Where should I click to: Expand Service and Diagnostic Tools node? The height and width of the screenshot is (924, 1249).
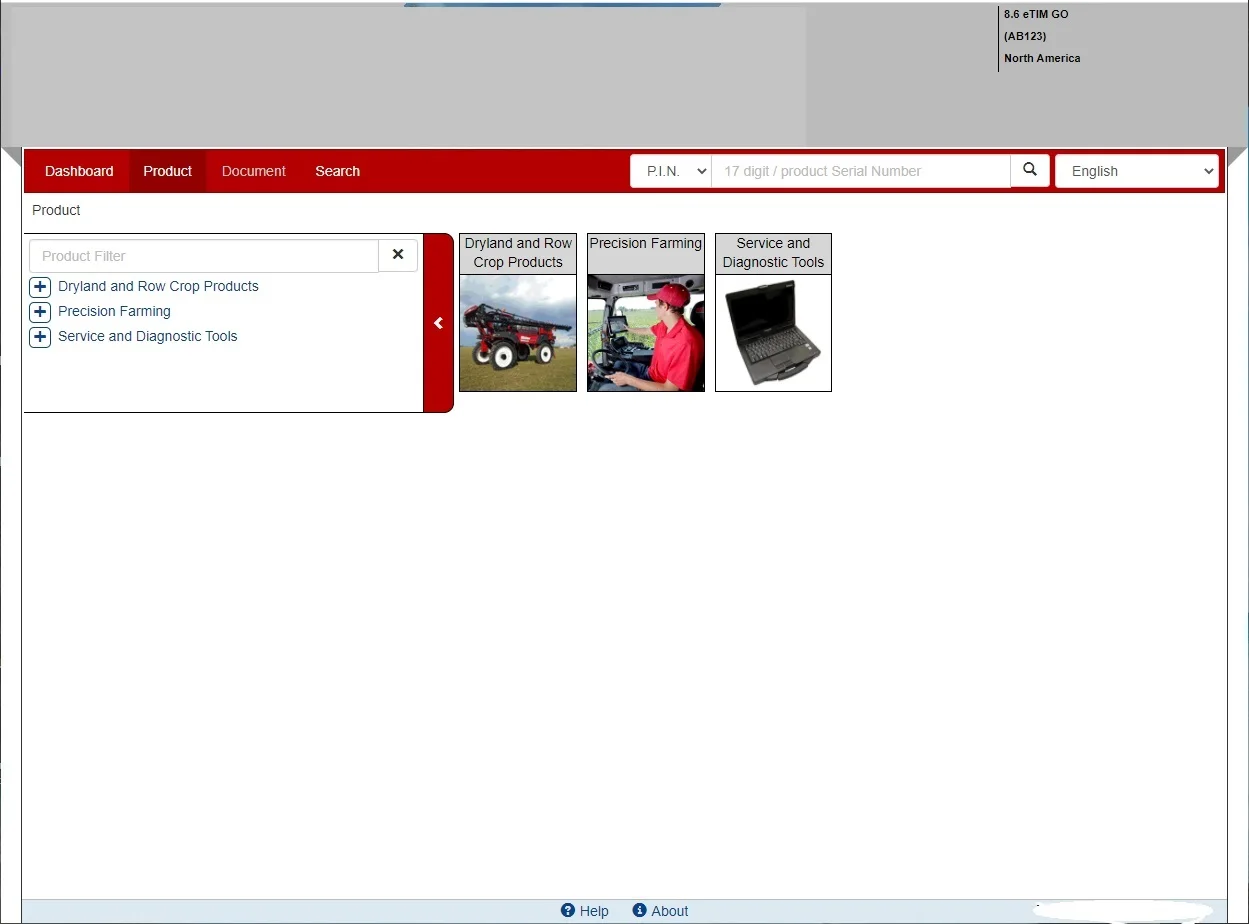click(x=40, y=337)
